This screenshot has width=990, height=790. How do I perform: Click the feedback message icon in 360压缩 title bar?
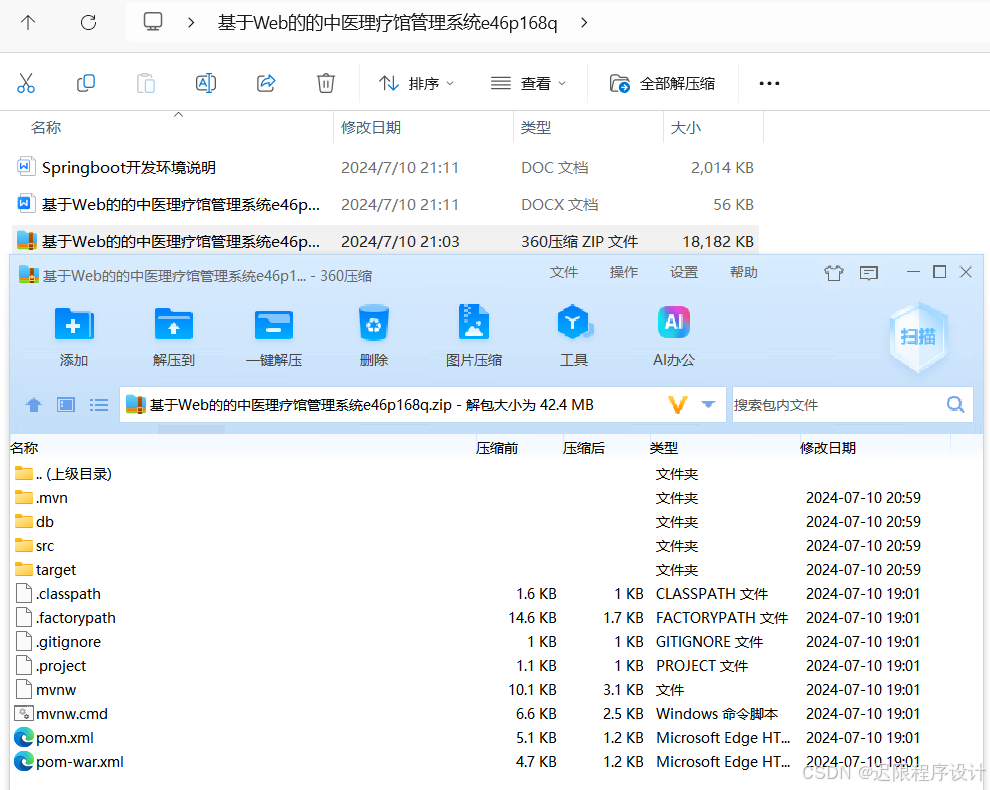(869, 273)
